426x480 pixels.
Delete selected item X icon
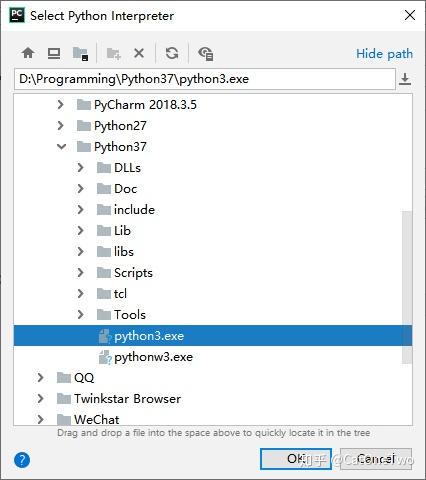tap(139, 53)
